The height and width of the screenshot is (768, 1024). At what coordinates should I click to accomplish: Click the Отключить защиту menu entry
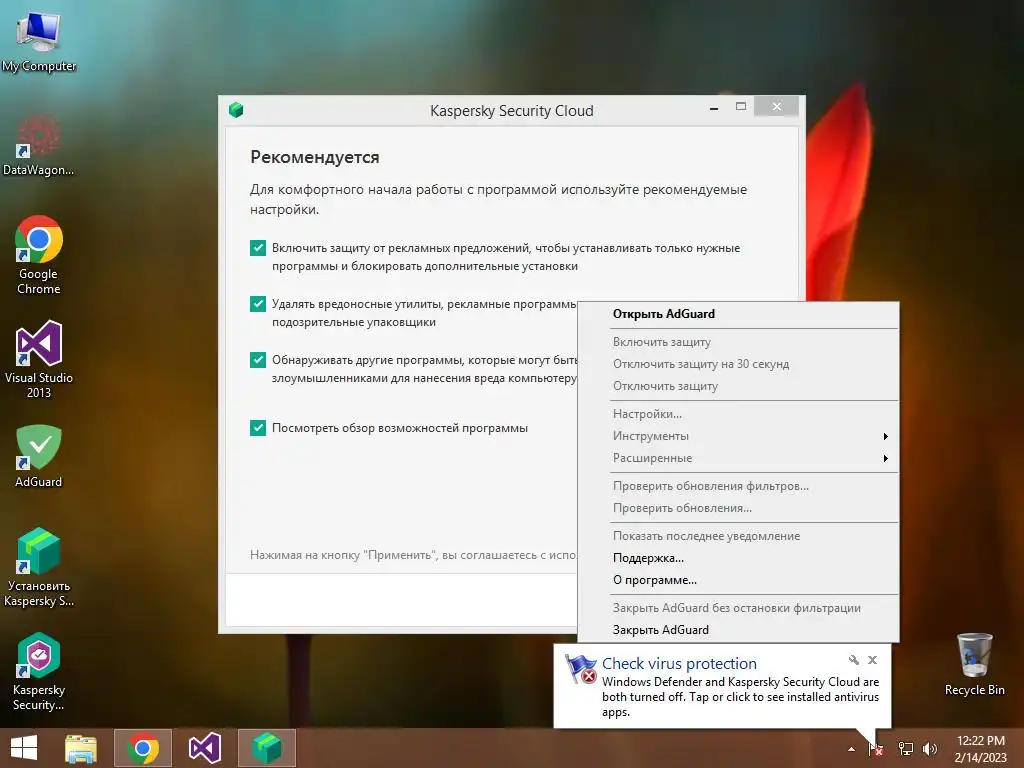coord(738,387)
